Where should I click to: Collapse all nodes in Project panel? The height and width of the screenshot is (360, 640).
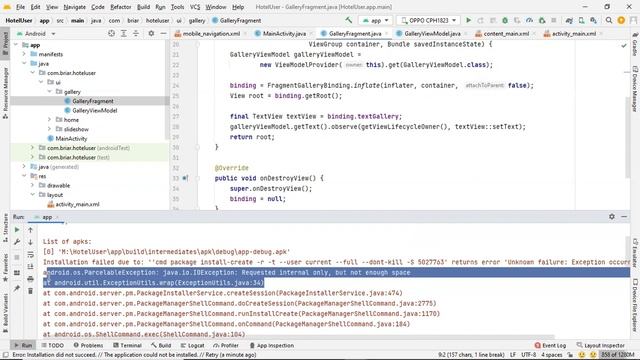[136, 33]
